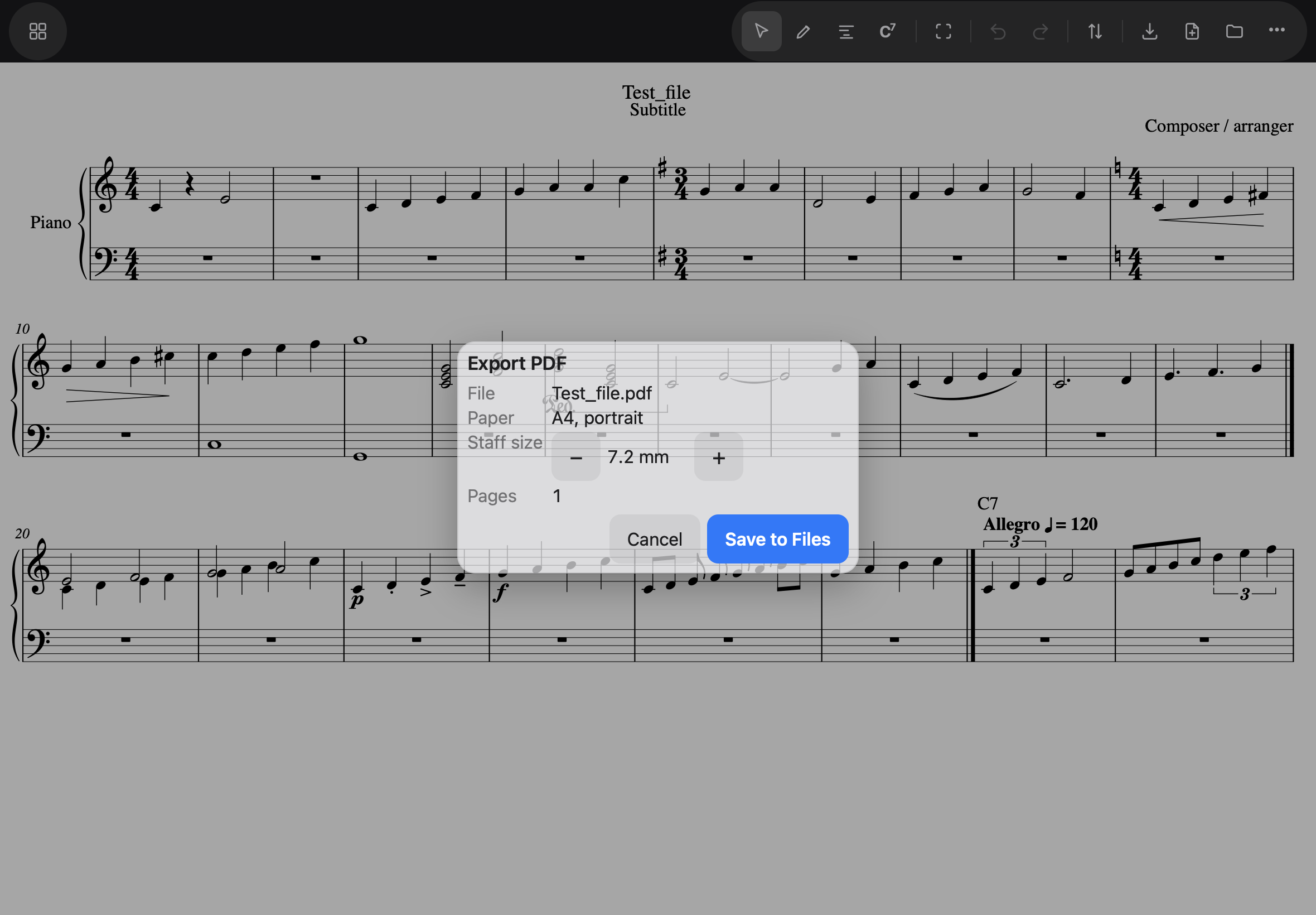Click the piano dynamic p marking
The height and width of the screenshot is (915, 1316).
[356, 600]
